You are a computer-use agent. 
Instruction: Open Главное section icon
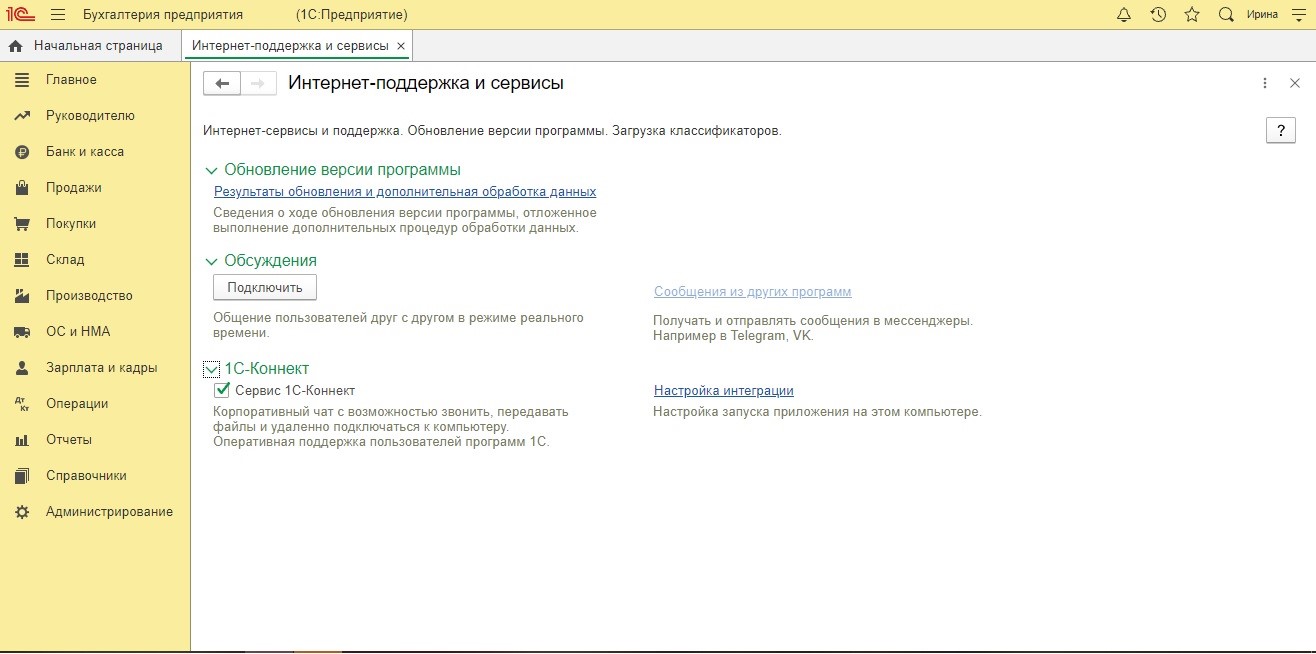click(22, 80)
